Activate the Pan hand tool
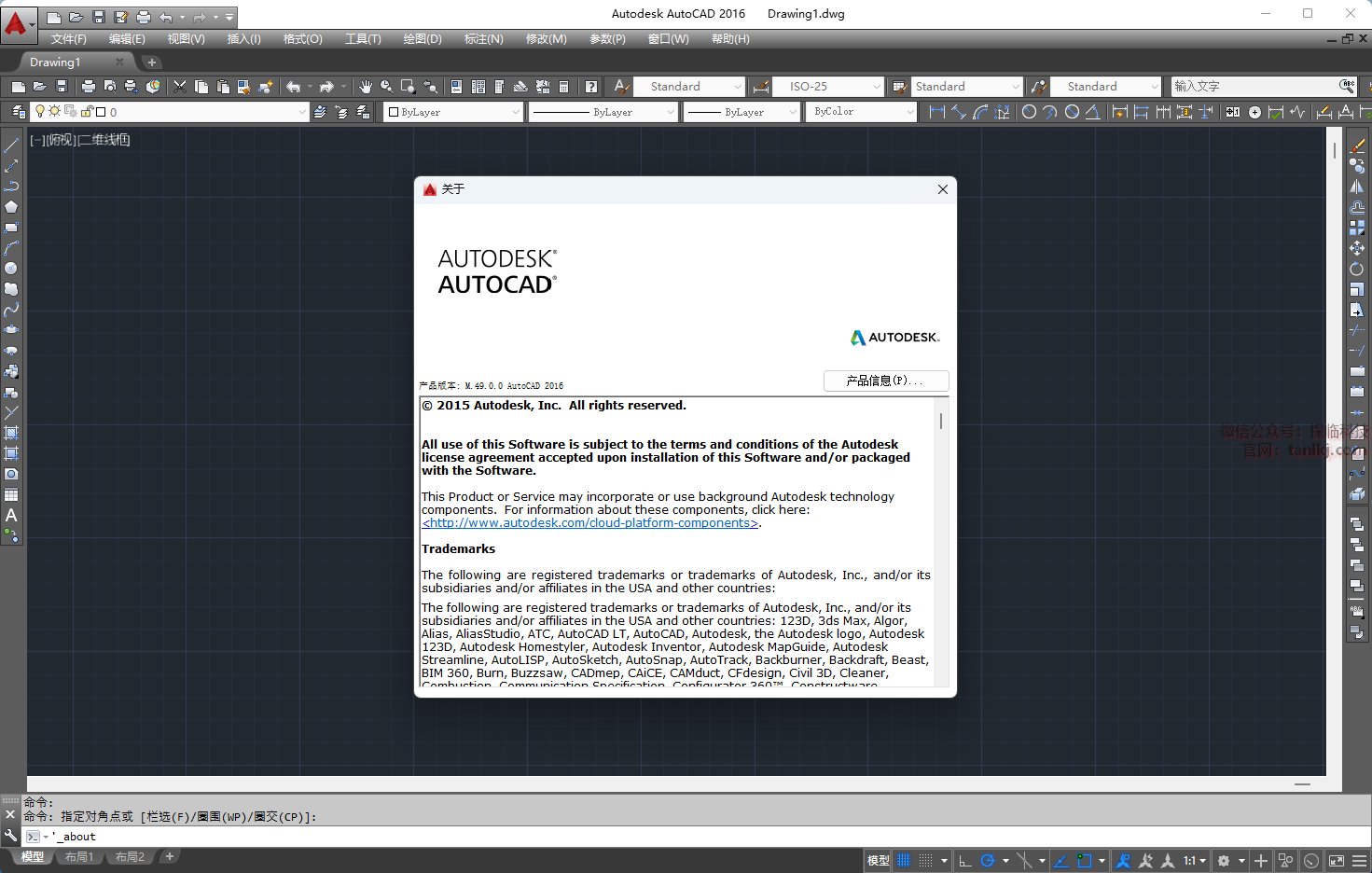This screenshot has width=1372, height=873. tap(366, 87)
